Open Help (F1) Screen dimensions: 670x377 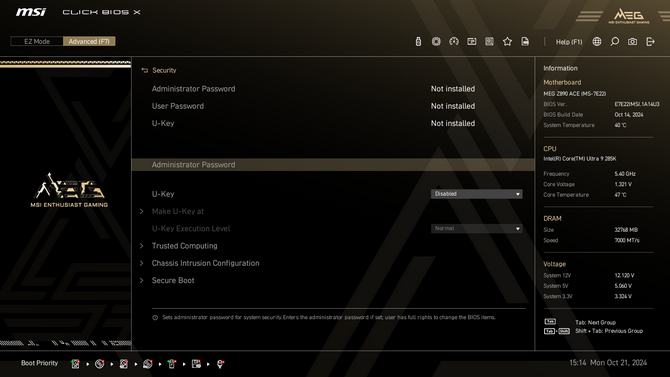pos(569,42)
